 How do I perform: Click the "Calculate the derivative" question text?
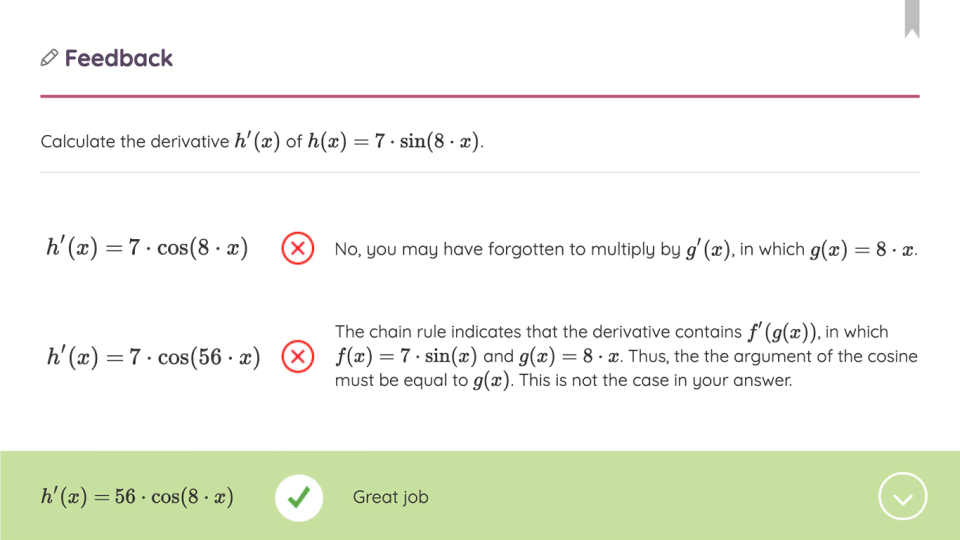(135, 141)
